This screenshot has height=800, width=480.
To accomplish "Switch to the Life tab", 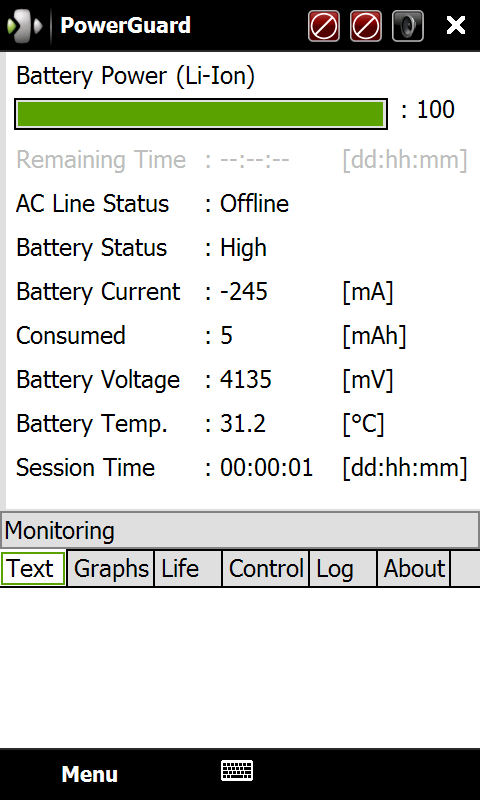I will [x=188, y=568].
